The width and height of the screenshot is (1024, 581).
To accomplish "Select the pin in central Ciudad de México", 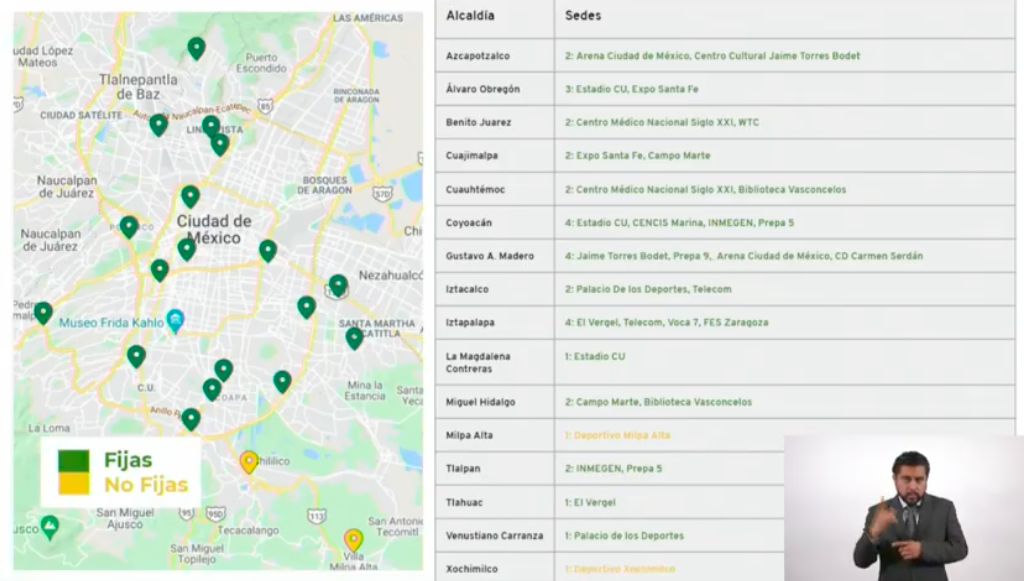I will [186, 249].
